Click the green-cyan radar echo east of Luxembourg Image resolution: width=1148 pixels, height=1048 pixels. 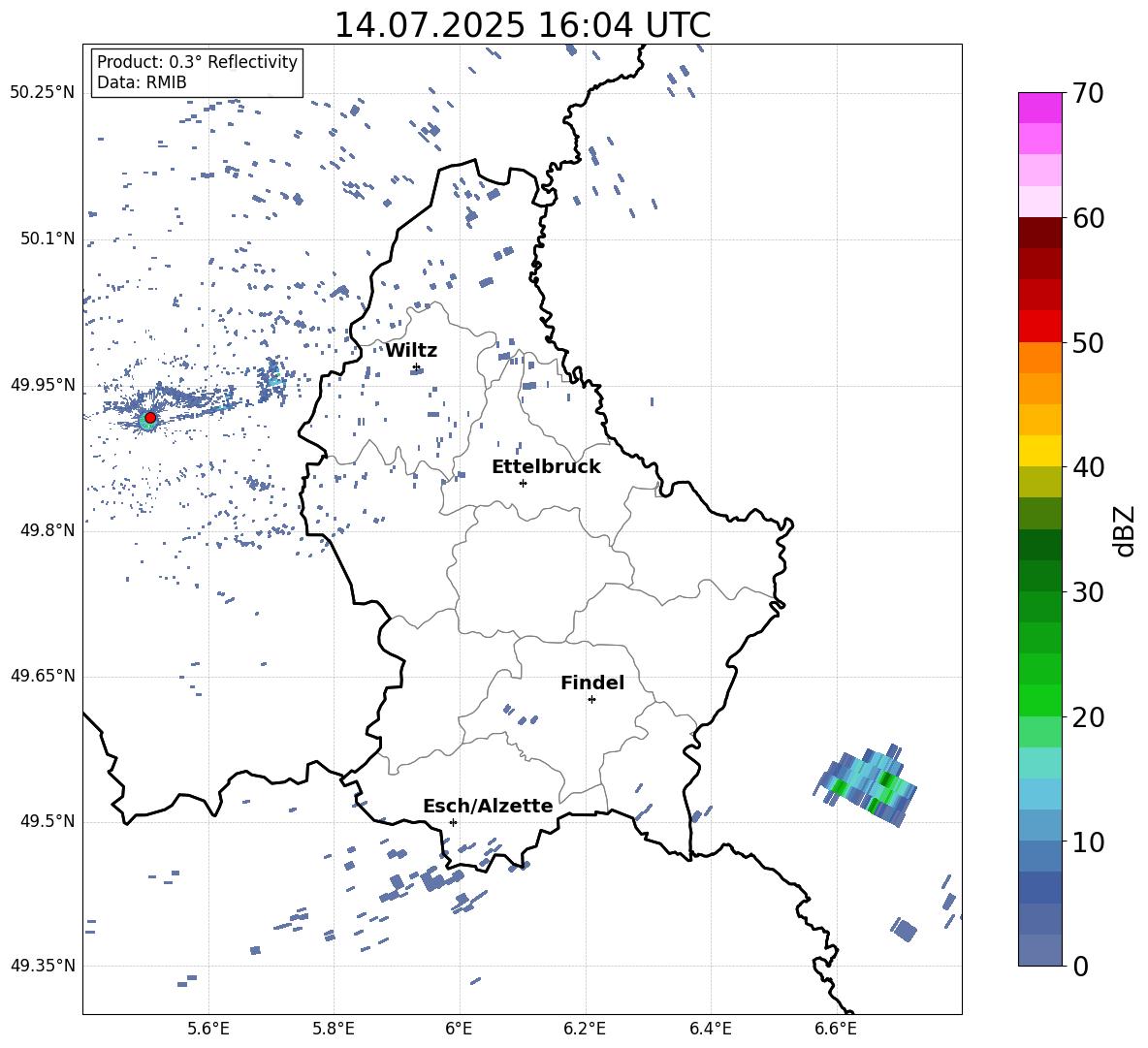(x=866, y=786)
